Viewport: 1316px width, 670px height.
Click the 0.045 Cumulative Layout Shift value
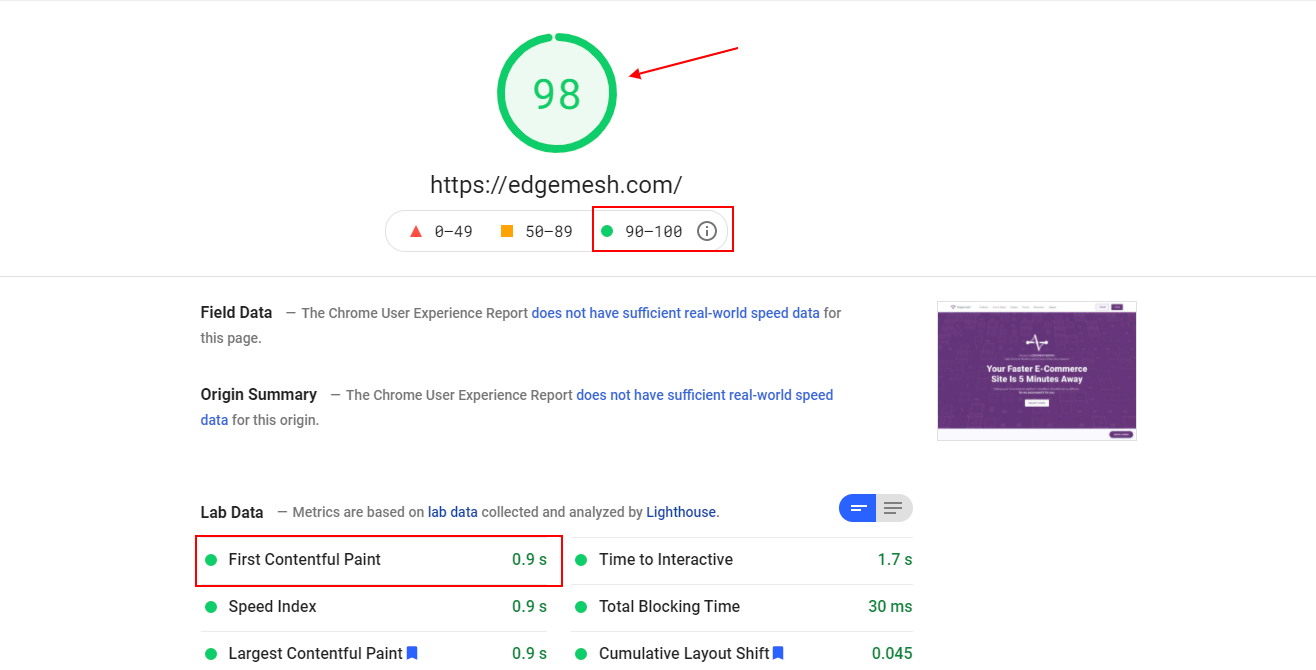(x=892, y=653)
